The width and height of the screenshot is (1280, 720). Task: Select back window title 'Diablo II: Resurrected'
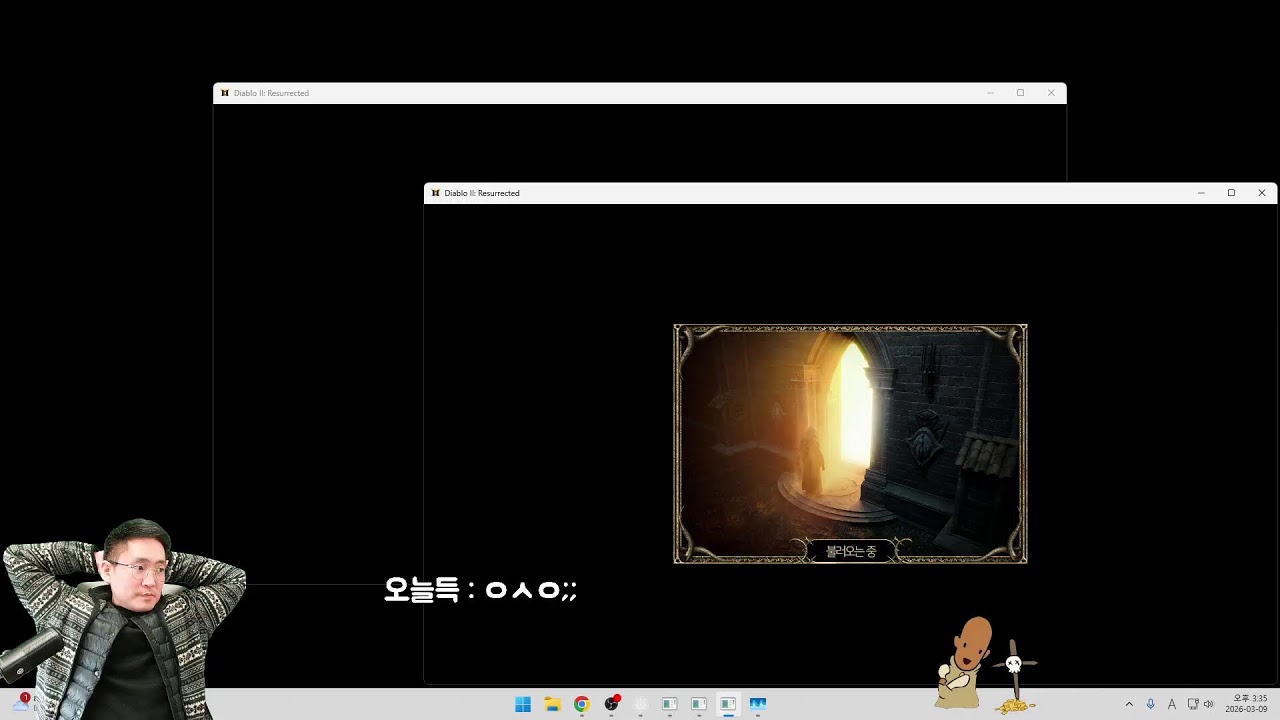271,93
